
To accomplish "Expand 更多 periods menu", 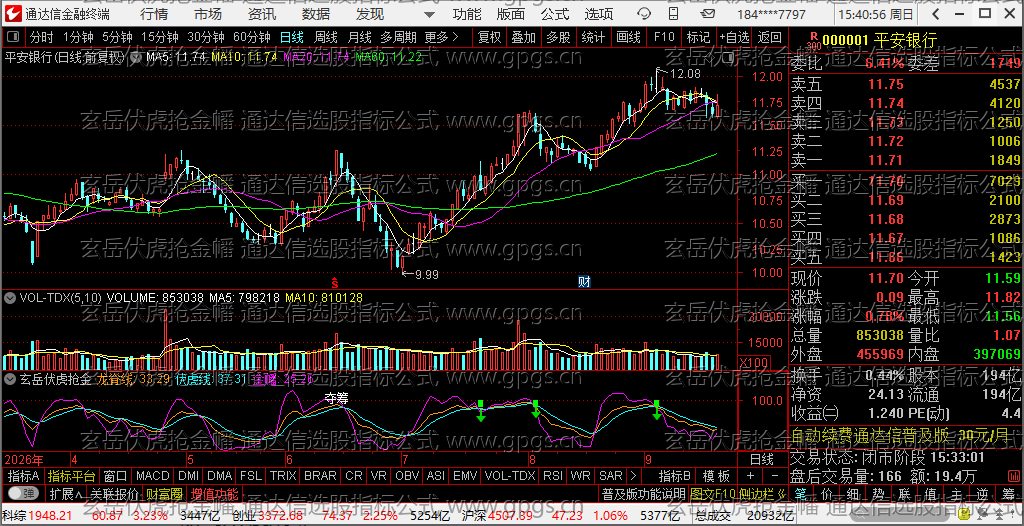I will (441, 37).
